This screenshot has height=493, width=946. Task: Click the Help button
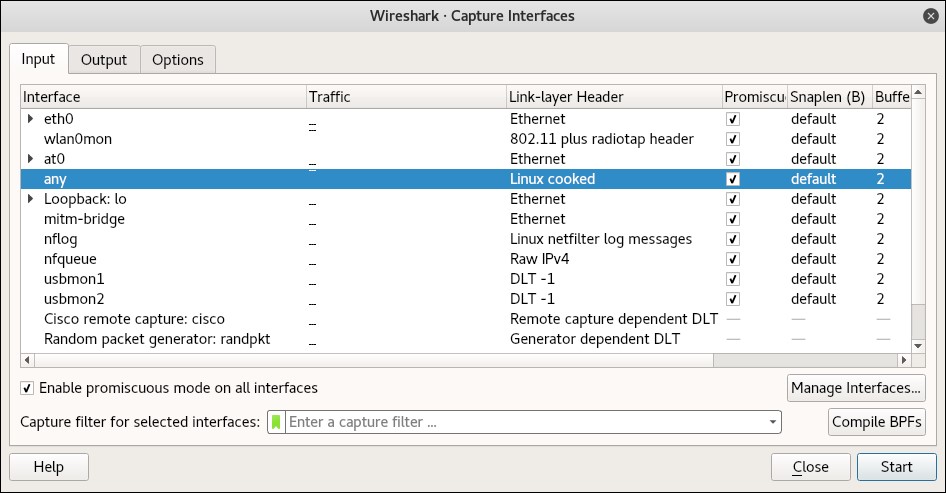[x=49, y=467]
